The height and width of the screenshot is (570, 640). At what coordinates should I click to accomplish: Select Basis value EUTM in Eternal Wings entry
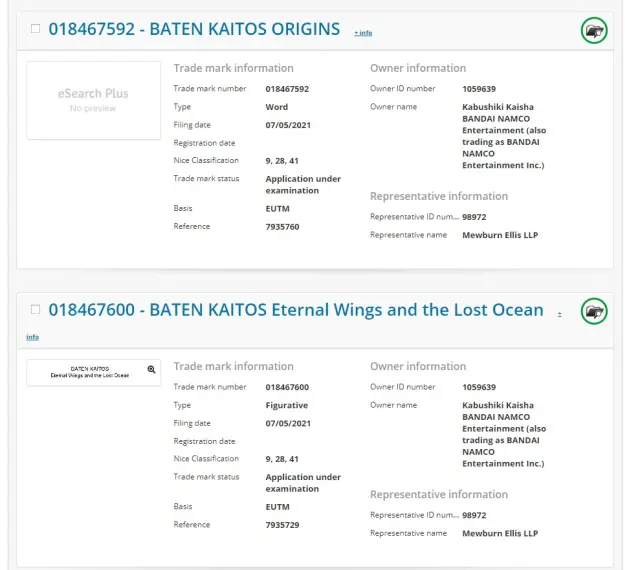pyautogui.click(x=278, y=507)
